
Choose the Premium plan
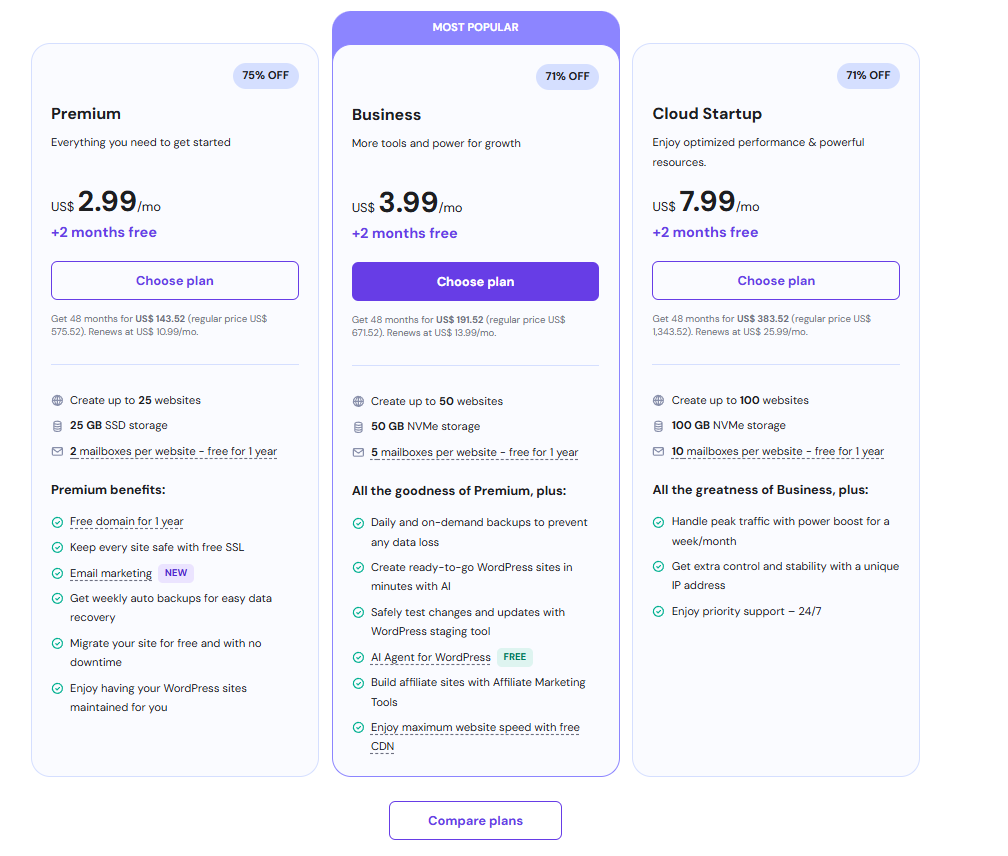pyautogui.click(x=175, y=281)
